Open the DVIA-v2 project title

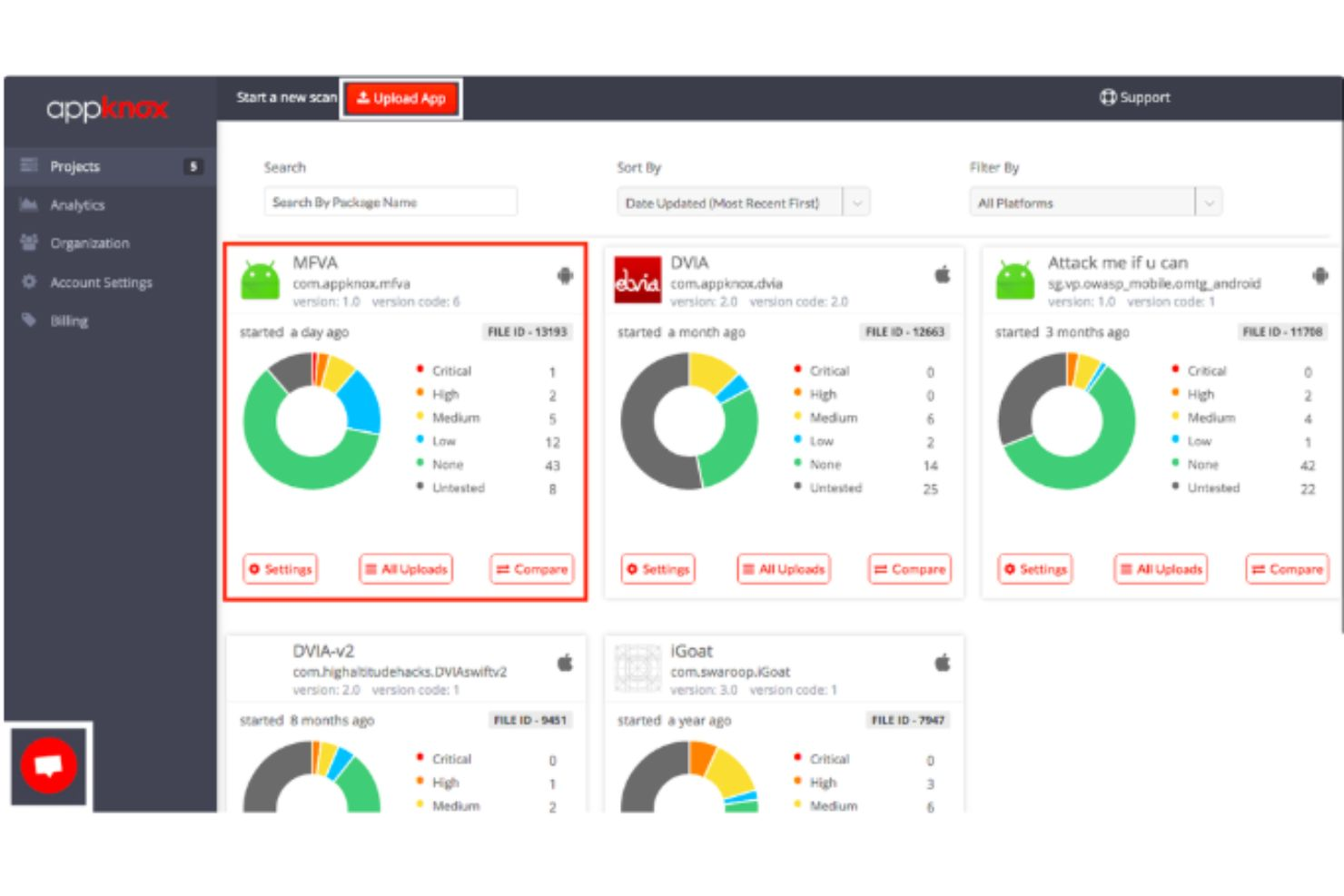pos(323,651)
